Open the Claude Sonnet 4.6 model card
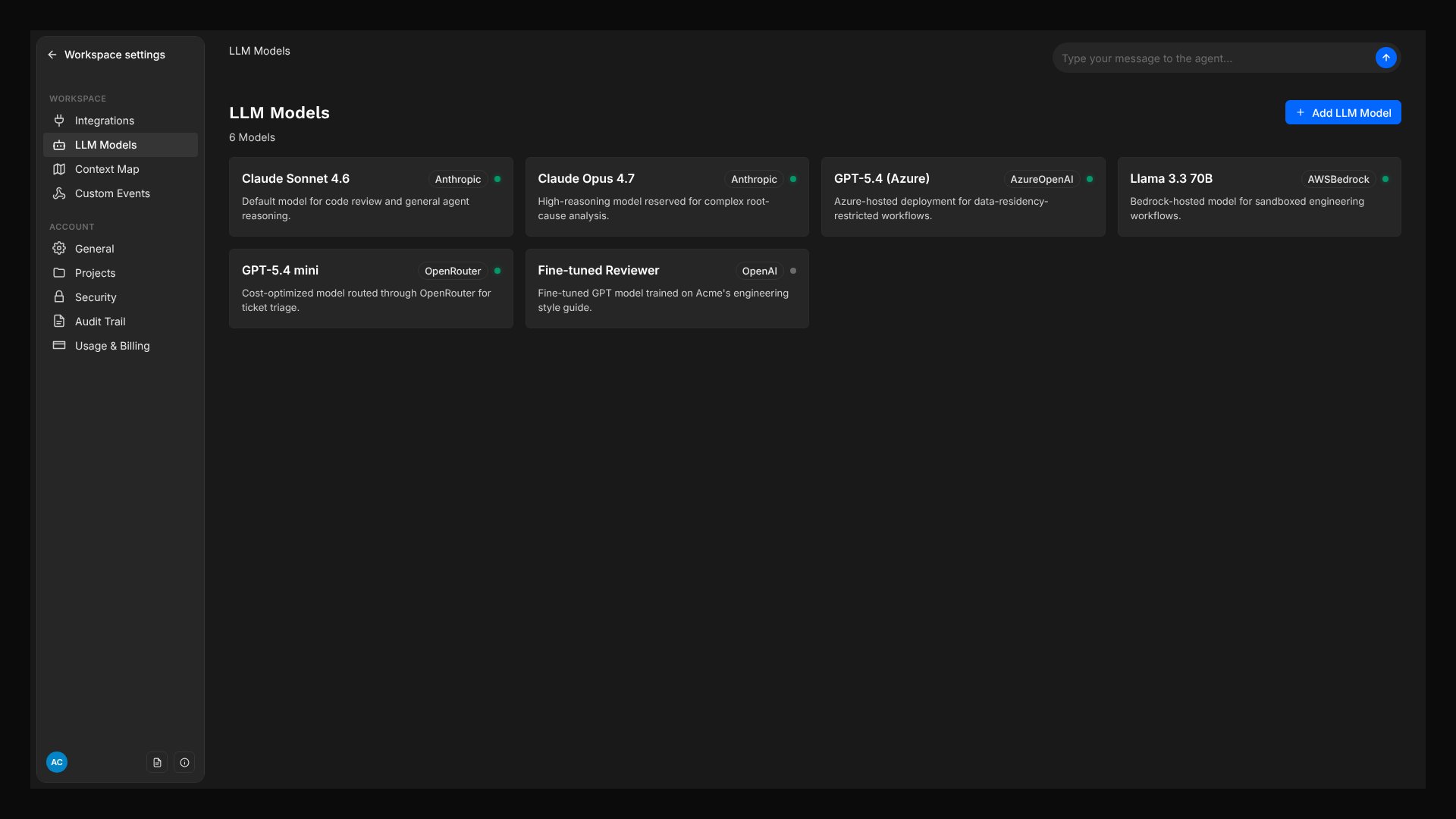Image resolution: width=1456 pixels, height=819 pixels. tap(371, 196)
